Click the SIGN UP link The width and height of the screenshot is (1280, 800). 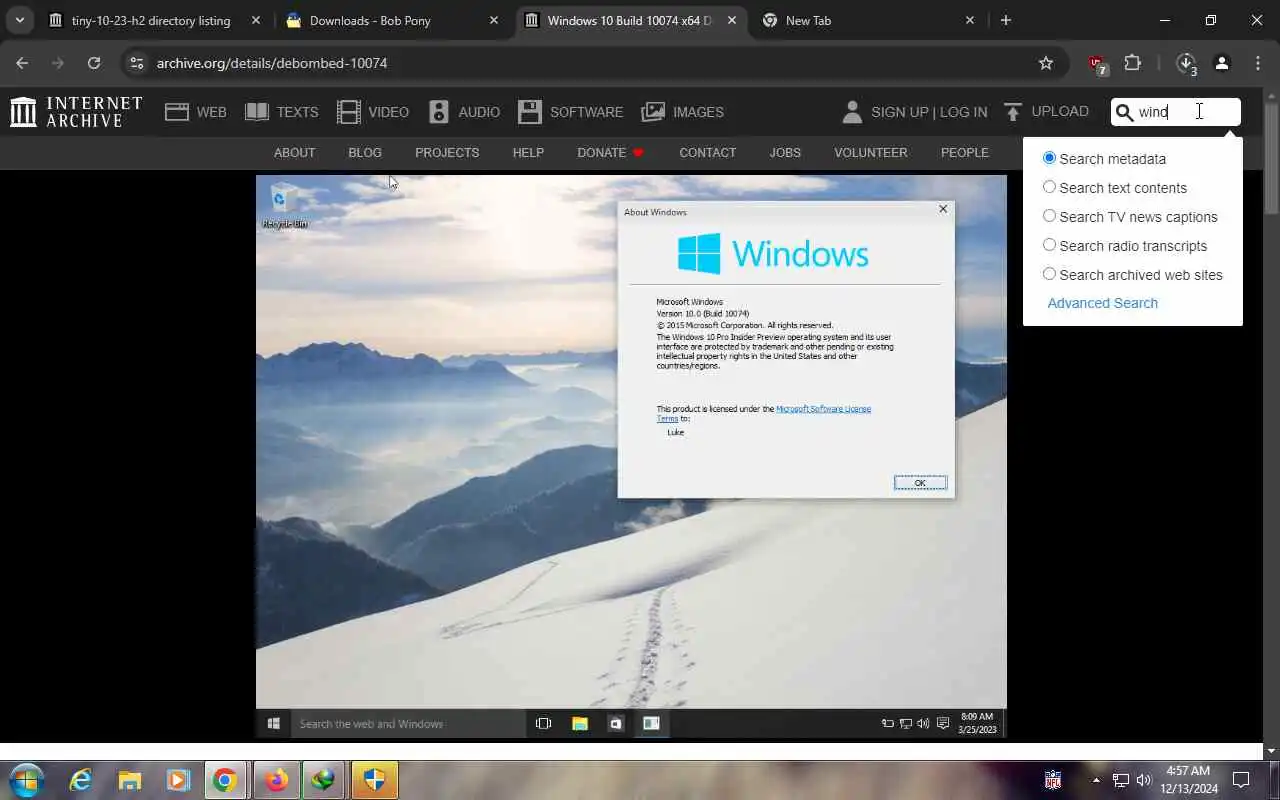[899, 112]
